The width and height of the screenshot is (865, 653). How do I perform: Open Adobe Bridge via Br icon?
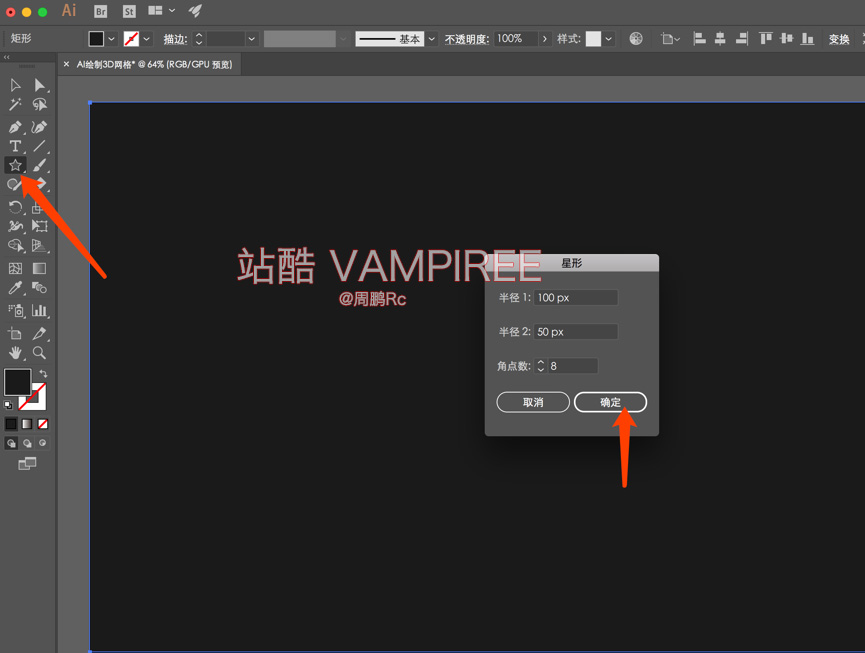coord(100,11)
